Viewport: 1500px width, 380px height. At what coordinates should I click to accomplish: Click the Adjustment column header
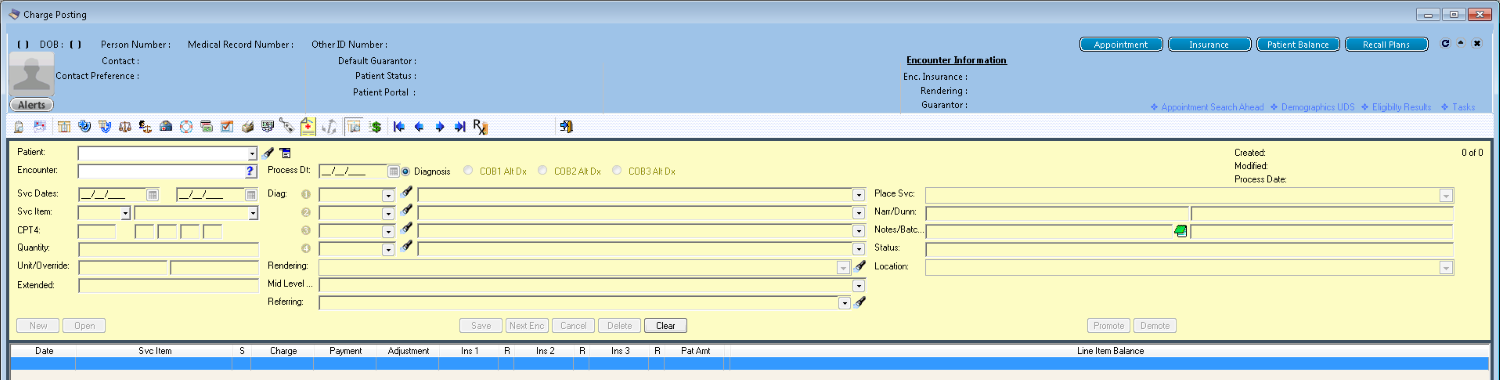407,351
